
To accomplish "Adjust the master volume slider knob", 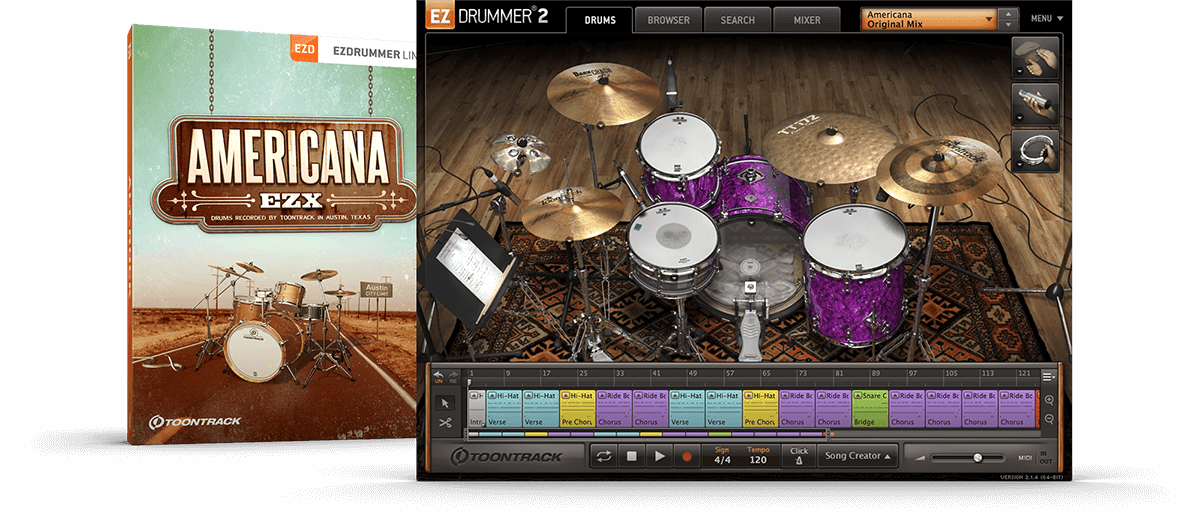I will 977,457.
